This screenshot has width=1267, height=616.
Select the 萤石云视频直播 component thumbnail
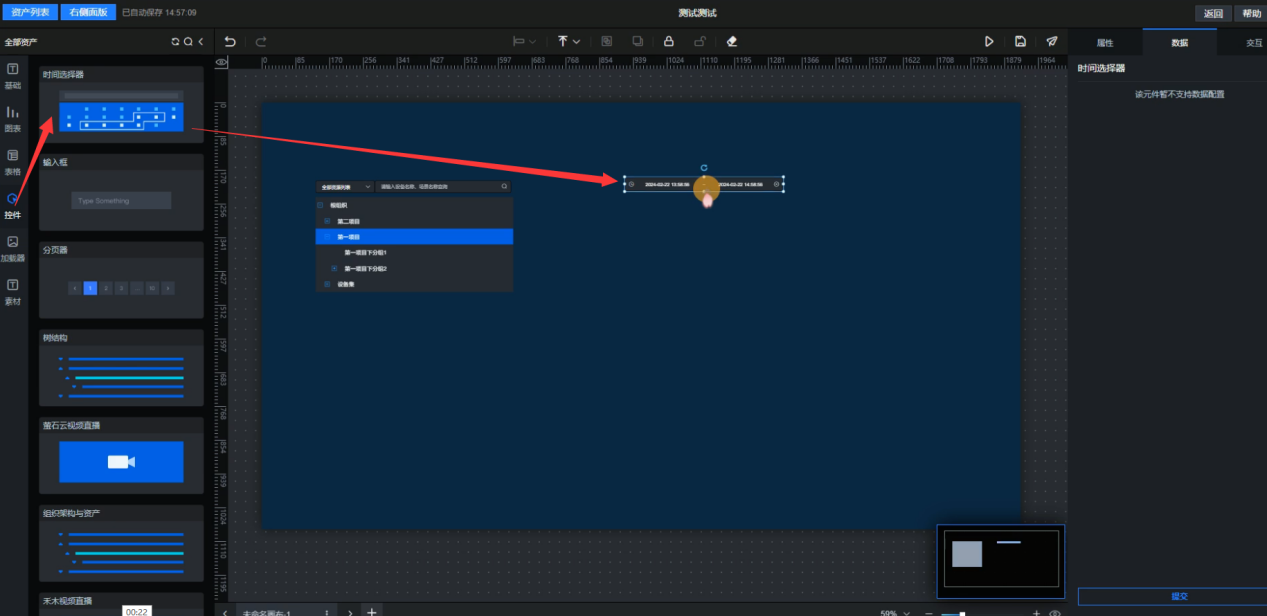(121, 461)
